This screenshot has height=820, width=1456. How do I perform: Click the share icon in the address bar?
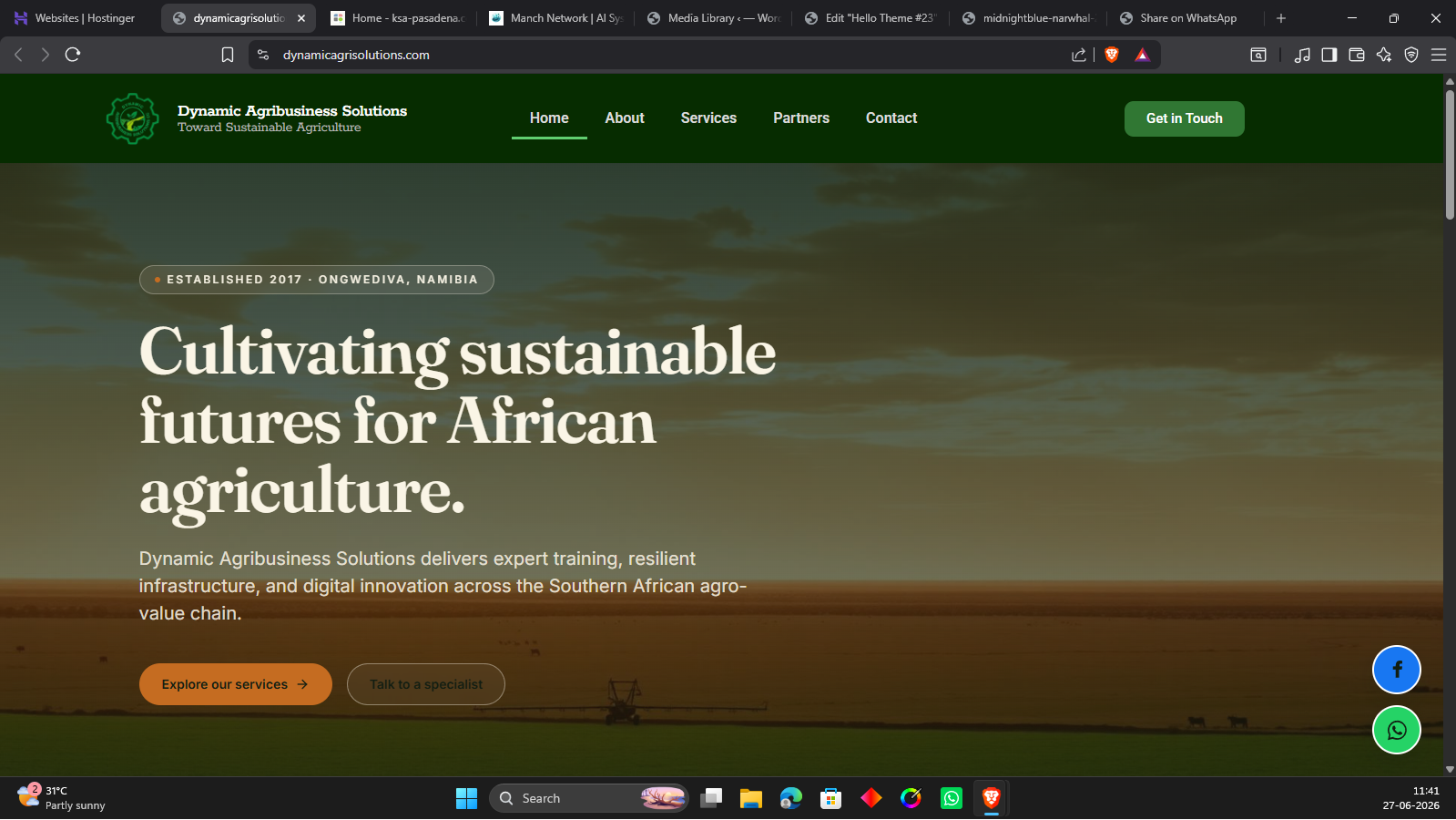[1079, 55]
